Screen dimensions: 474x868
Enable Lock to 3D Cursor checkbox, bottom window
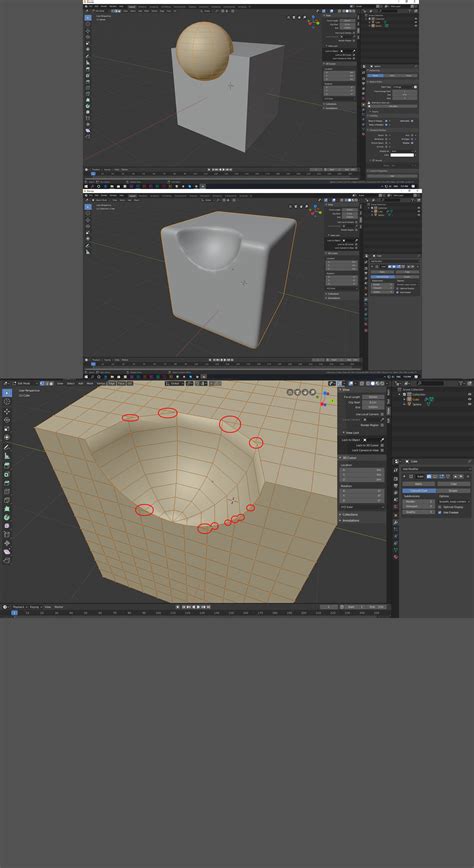pos(382,445)
